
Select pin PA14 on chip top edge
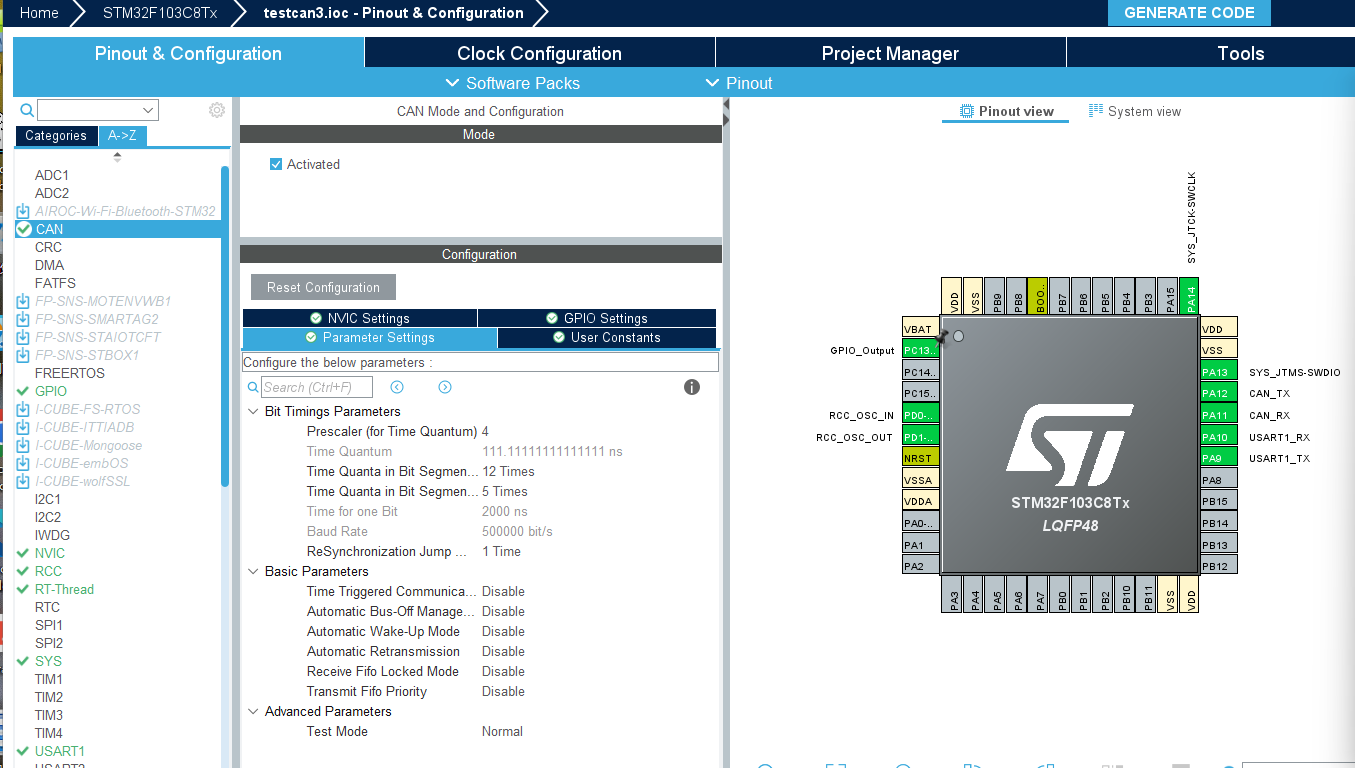pyautogui.click(x=1188, y=297)
